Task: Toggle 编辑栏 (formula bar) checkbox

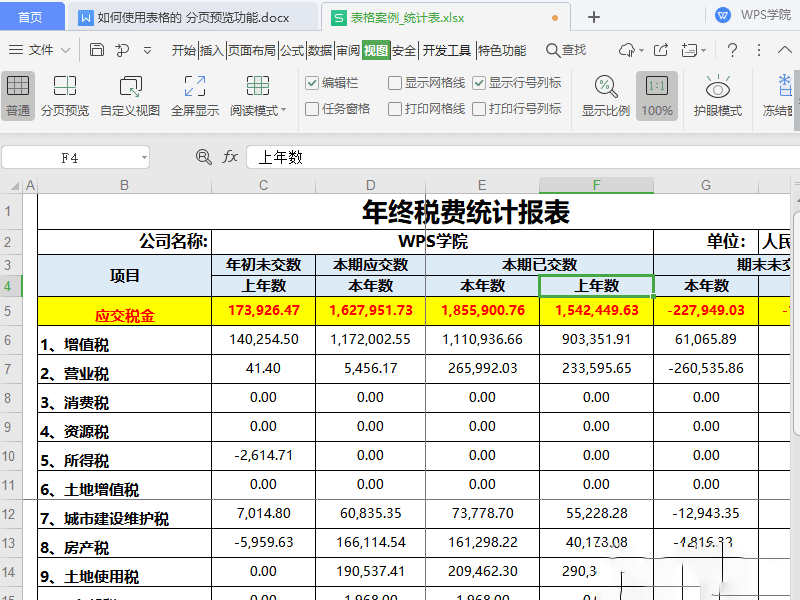Action: (311, 83)
